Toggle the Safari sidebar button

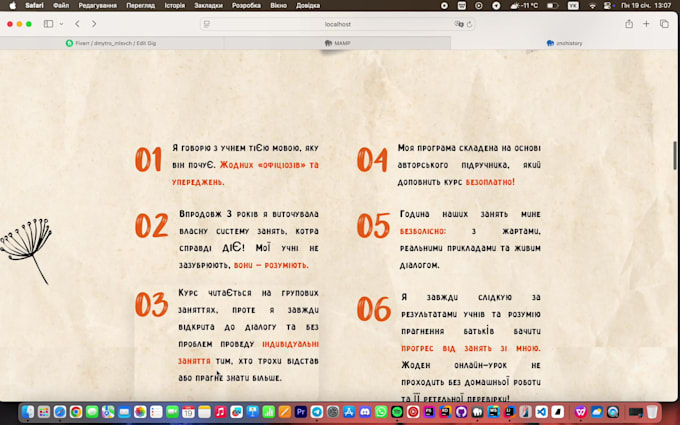(x=48, y=24)
